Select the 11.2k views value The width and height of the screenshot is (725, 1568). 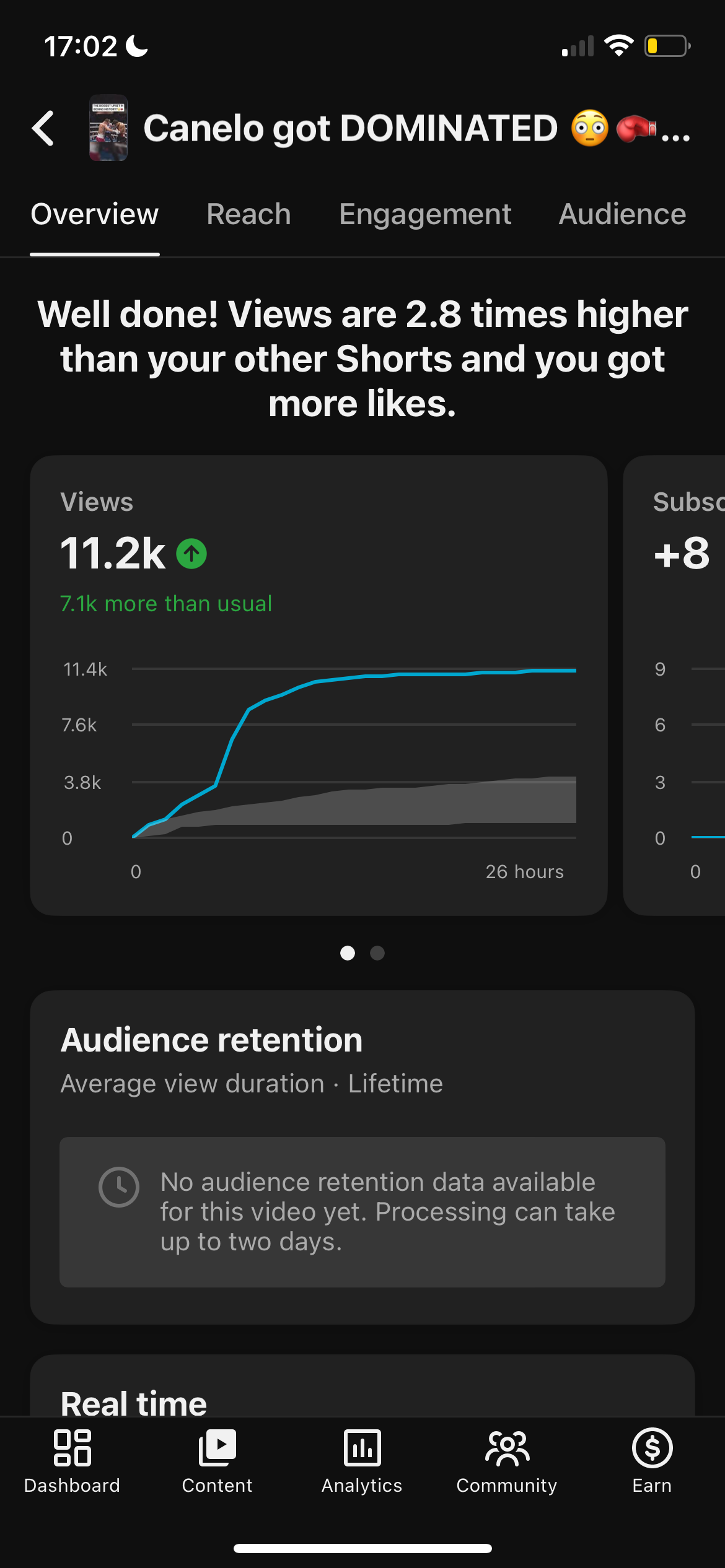pos(113,553)
